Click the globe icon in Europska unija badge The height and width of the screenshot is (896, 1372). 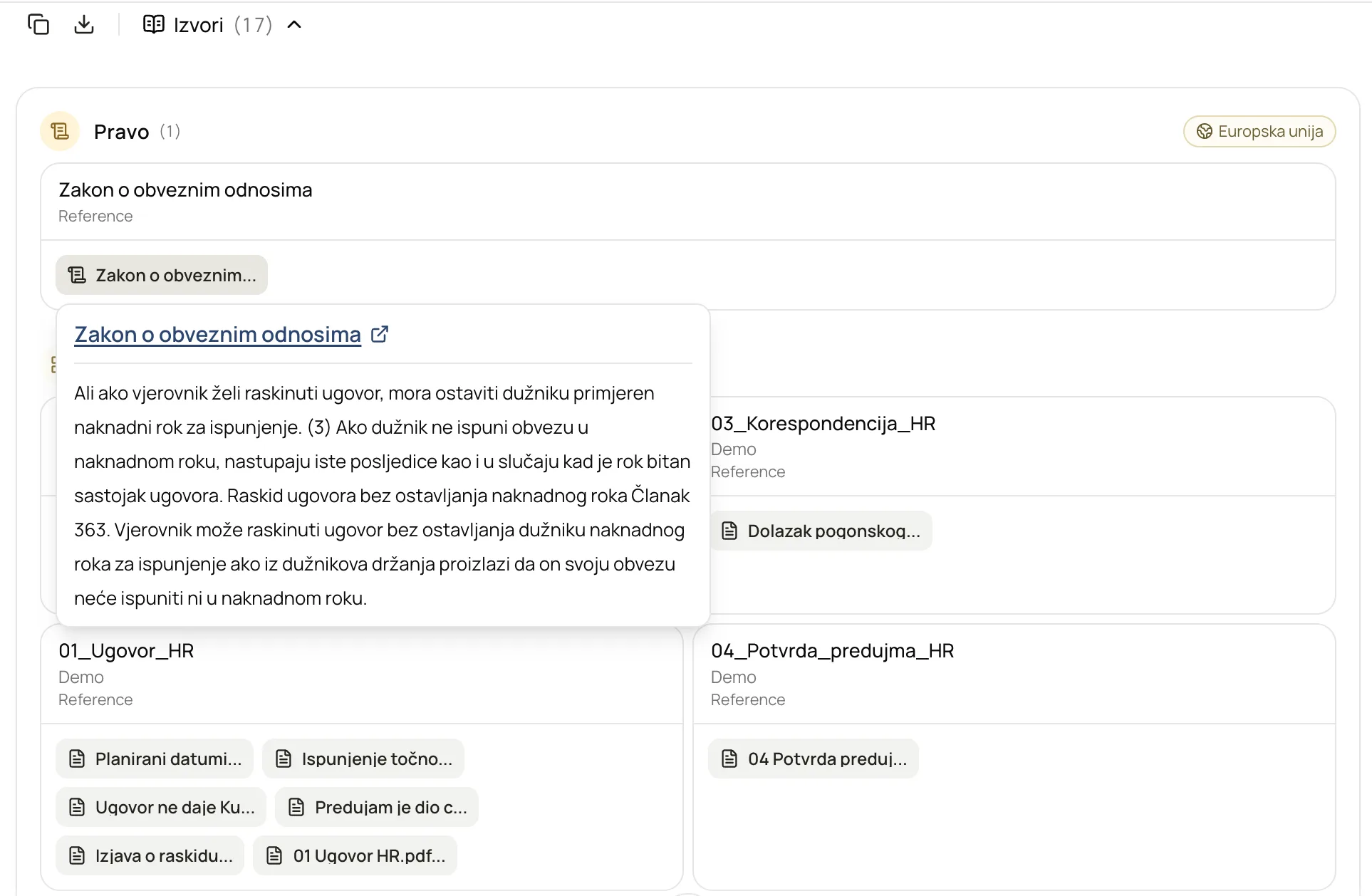click(x=1205, y=131)
